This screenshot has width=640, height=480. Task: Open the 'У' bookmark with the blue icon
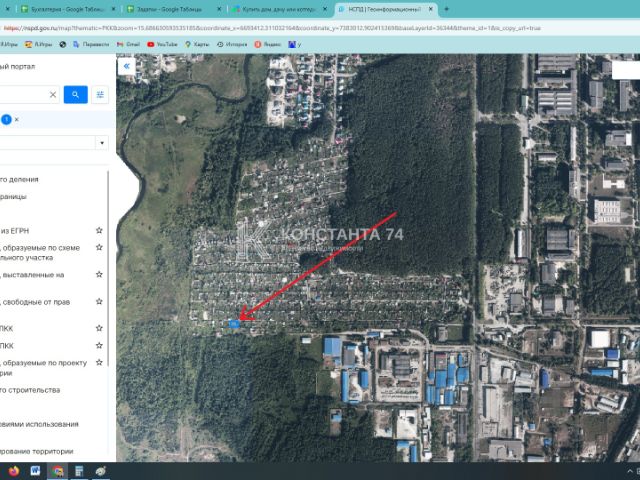pos(295,44)
